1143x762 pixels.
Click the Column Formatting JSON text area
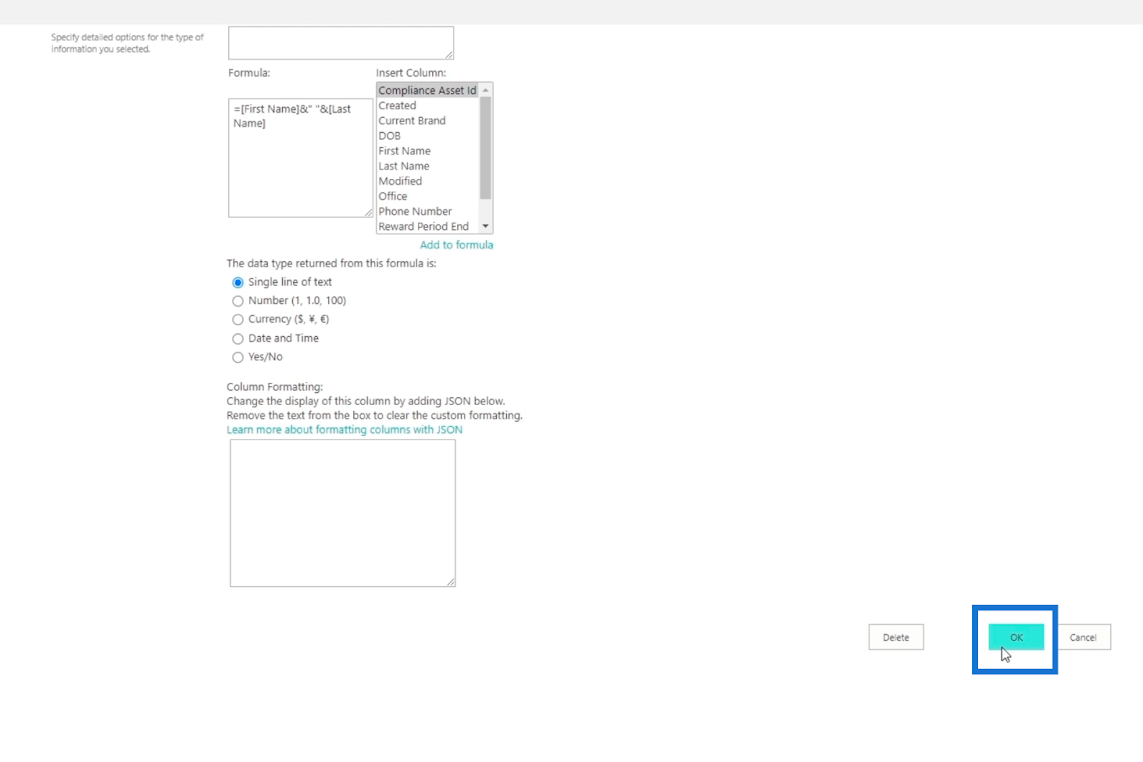pos(343,513)
